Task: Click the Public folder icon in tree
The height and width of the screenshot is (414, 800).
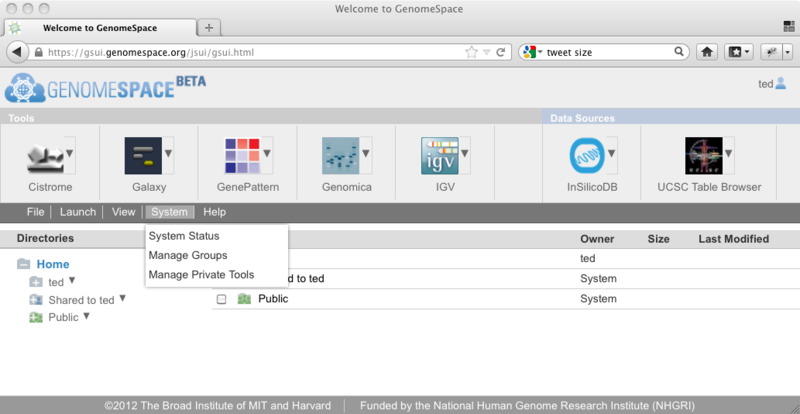Action: (x=36, y=318)
